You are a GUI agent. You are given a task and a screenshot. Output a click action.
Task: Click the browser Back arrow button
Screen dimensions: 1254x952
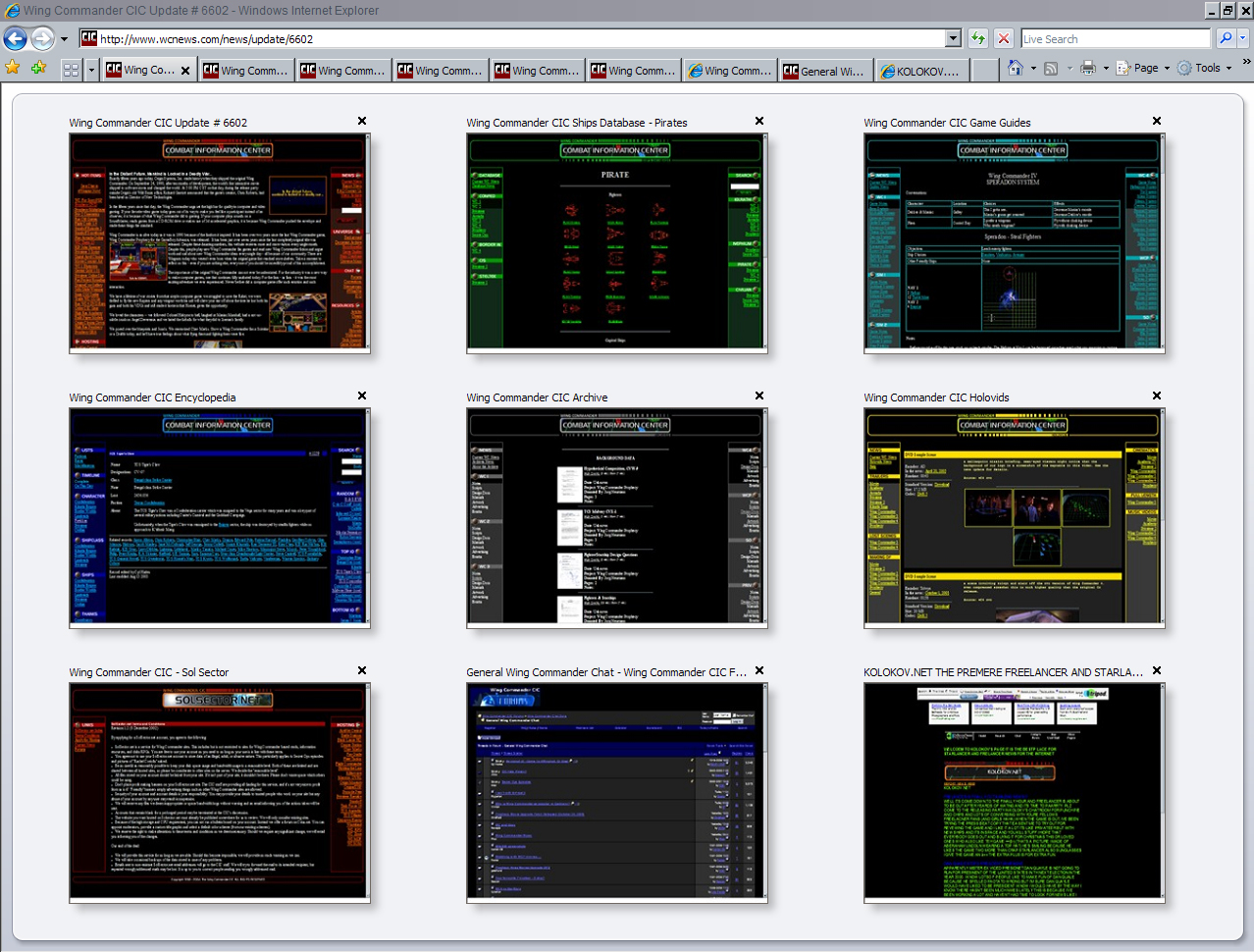pyautogui.click(x=16, y=38)
